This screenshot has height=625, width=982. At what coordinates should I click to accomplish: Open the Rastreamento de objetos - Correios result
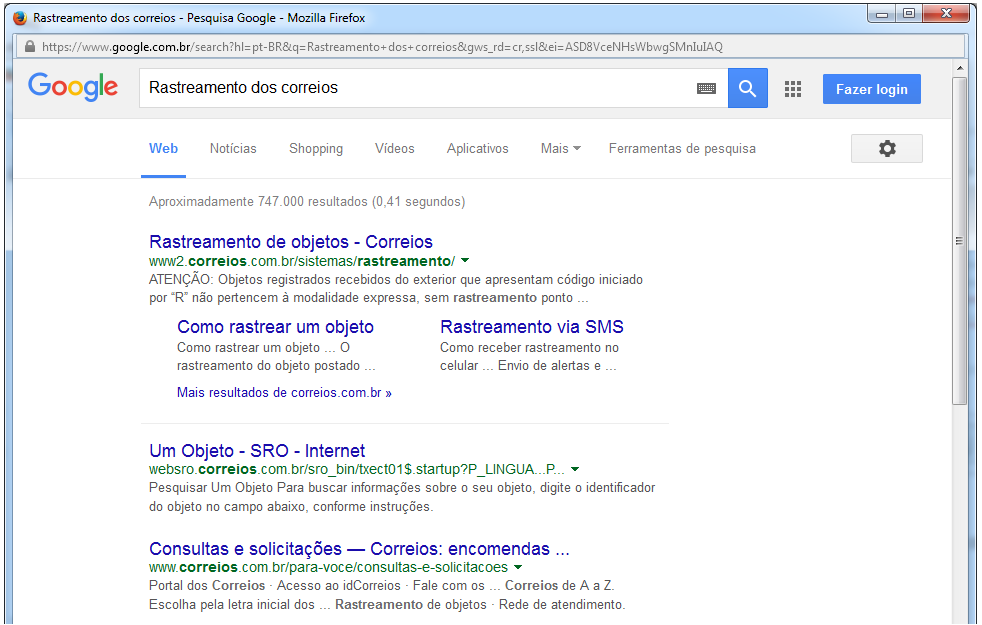[291, 242]
